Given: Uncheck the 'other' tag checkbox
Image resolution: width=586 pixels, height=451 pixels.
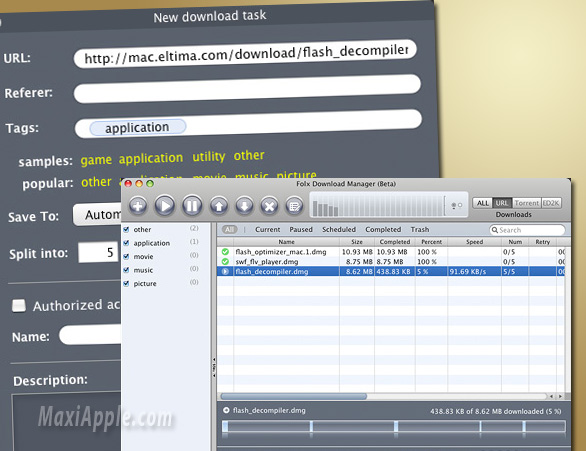Looking at the screenshot, I should click(x=126, y=229).
